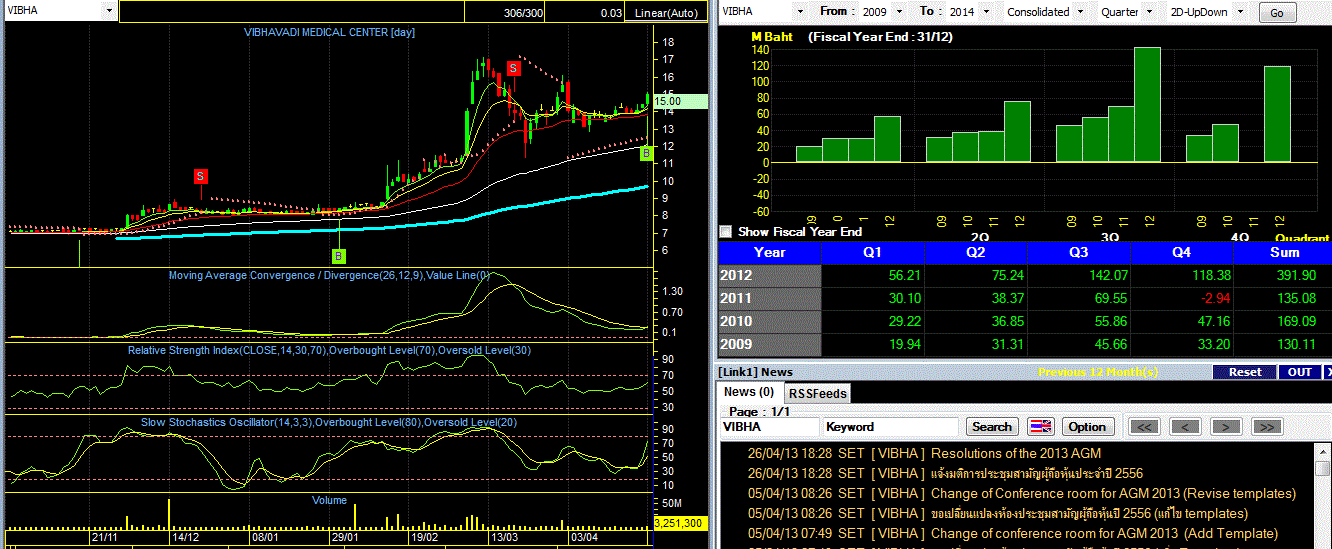Select the 2011 year row header
The height and width of the screenshot is (549, 1332).
[x=769, y=298]
